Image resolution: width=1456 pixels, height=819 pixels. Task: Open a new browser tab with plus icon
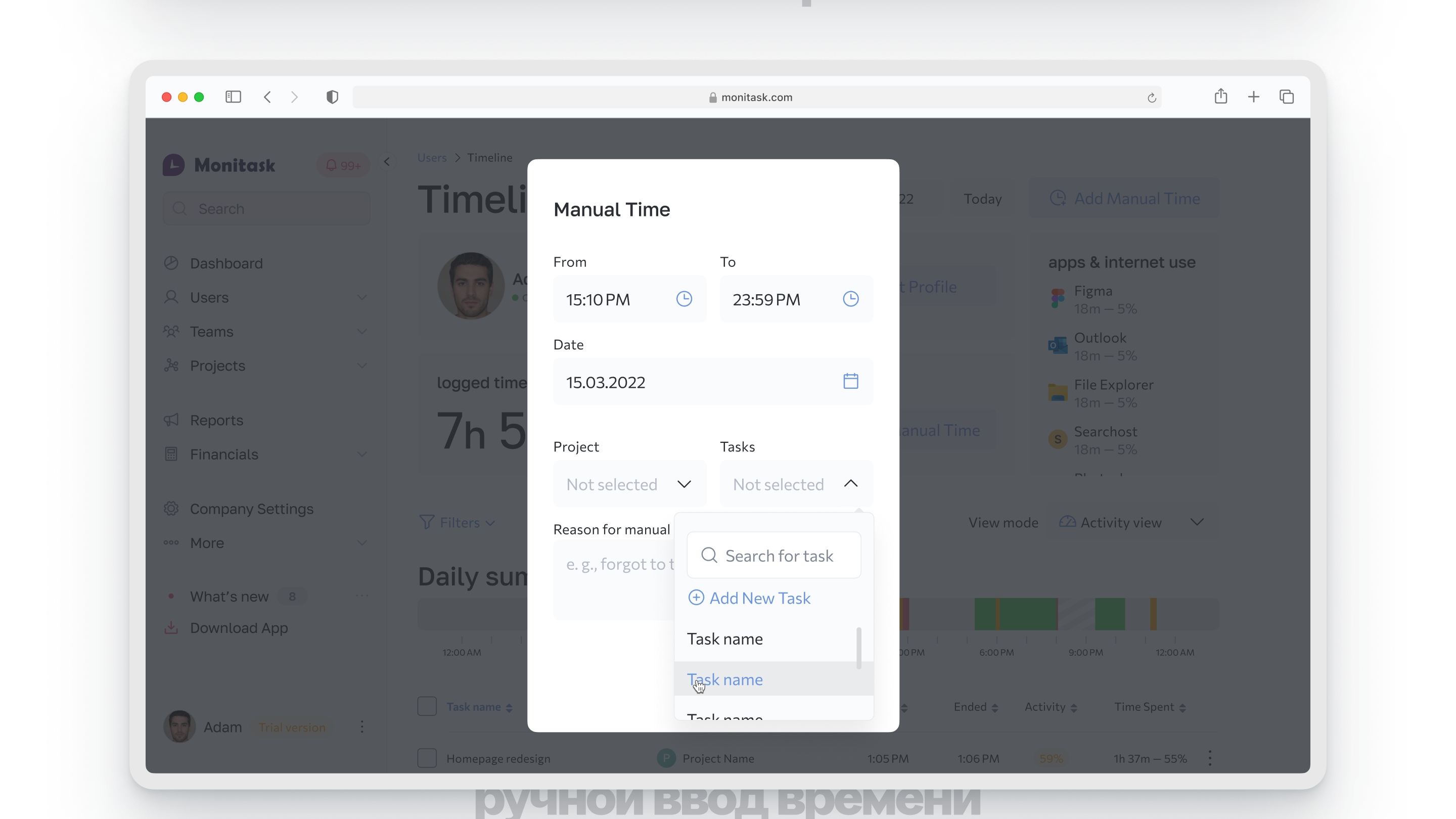tap(1254, 97)
